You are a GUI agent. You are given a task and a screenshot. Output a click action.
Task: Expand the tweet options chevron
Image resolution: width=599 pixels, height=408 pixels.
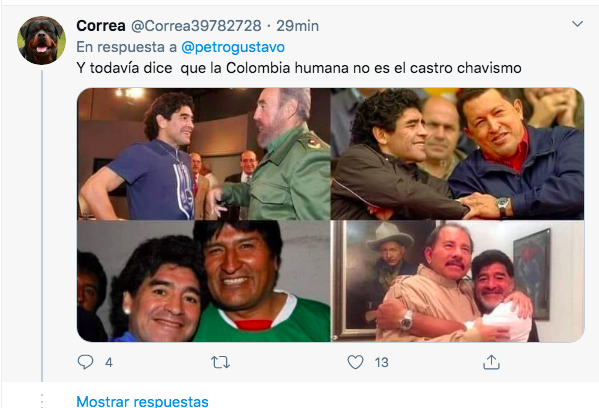[577, 24]
